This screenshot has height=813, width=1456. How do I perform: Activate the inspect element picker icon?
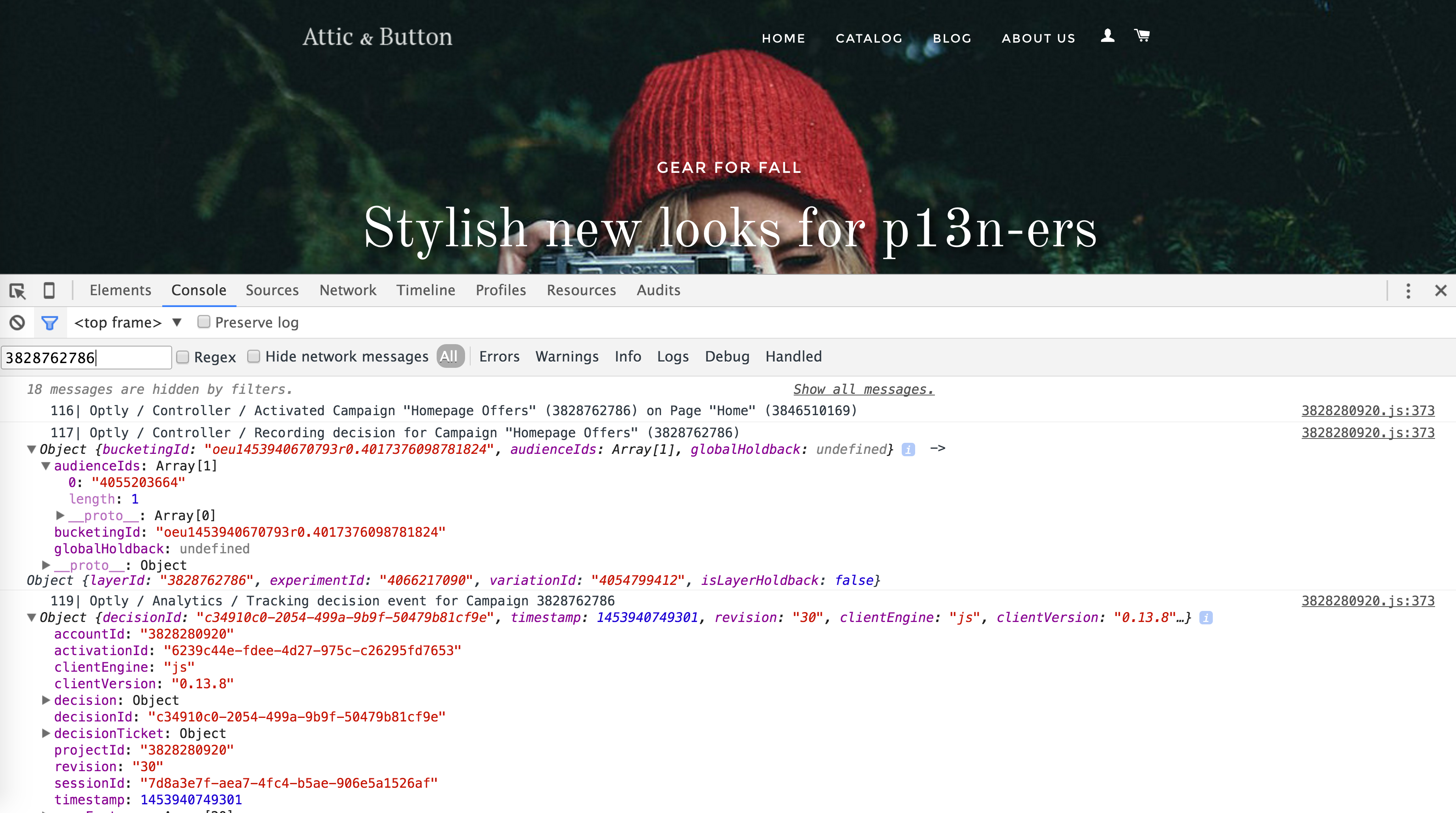click(17, 290)
